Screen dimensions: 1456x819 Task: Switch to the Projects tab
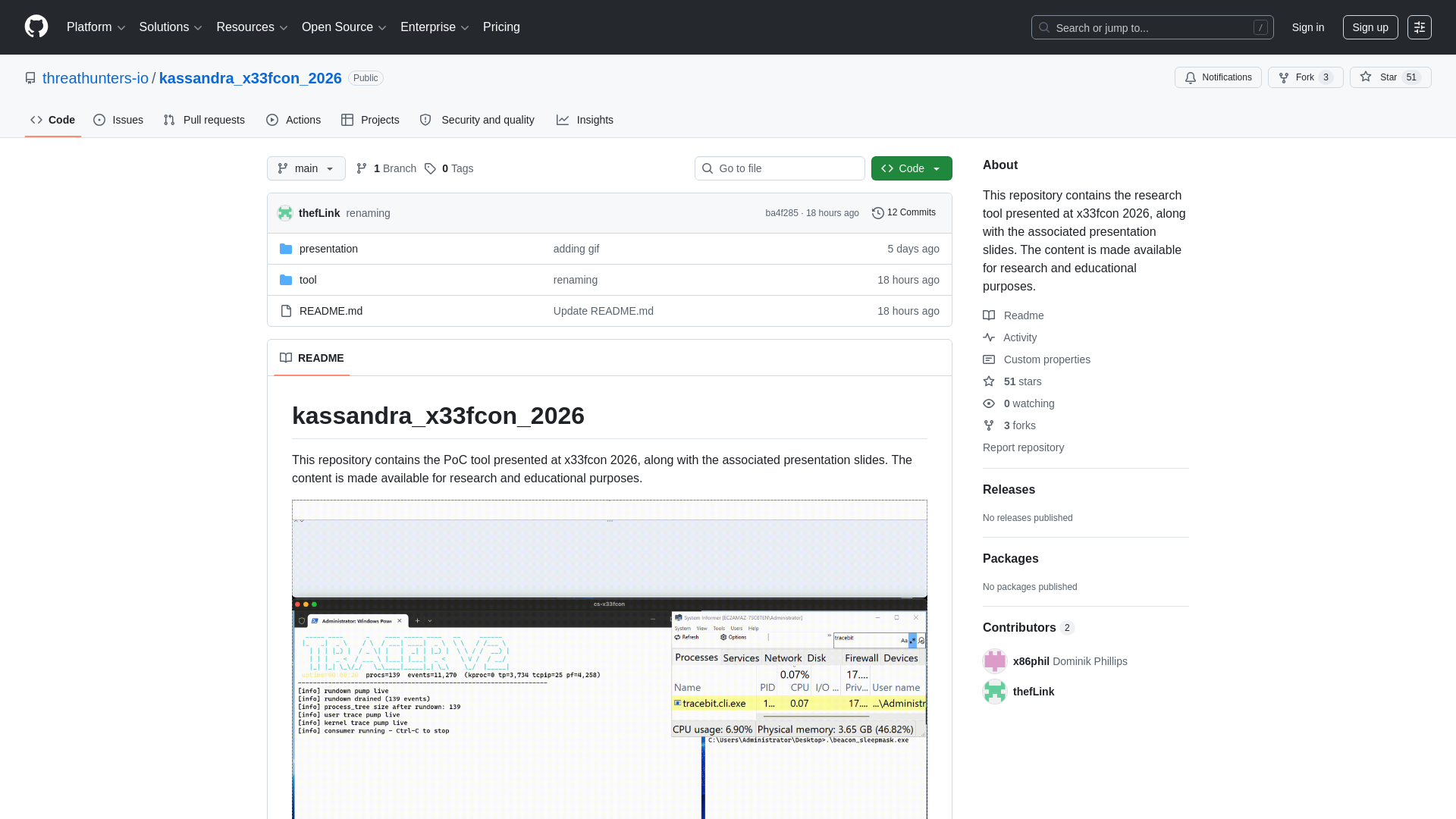coord(370,120)
